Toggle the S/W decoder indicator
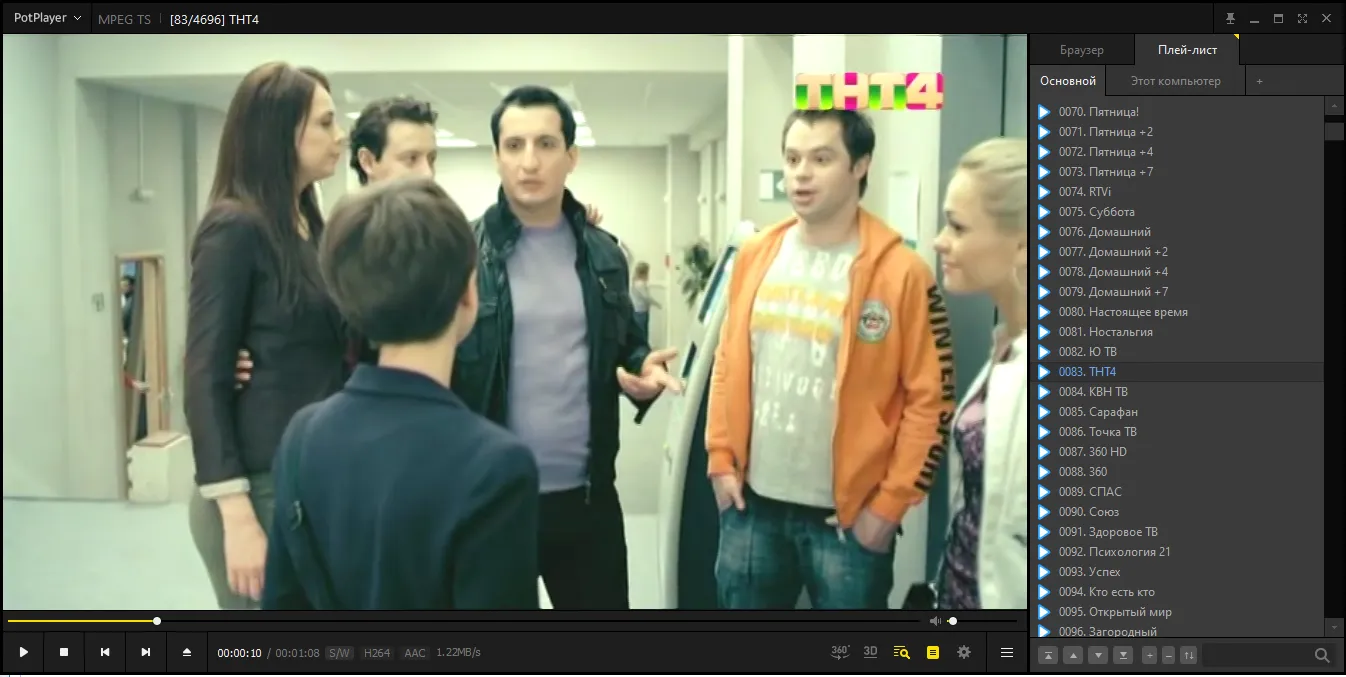1346x677 pixels. [x=340, y=653]
